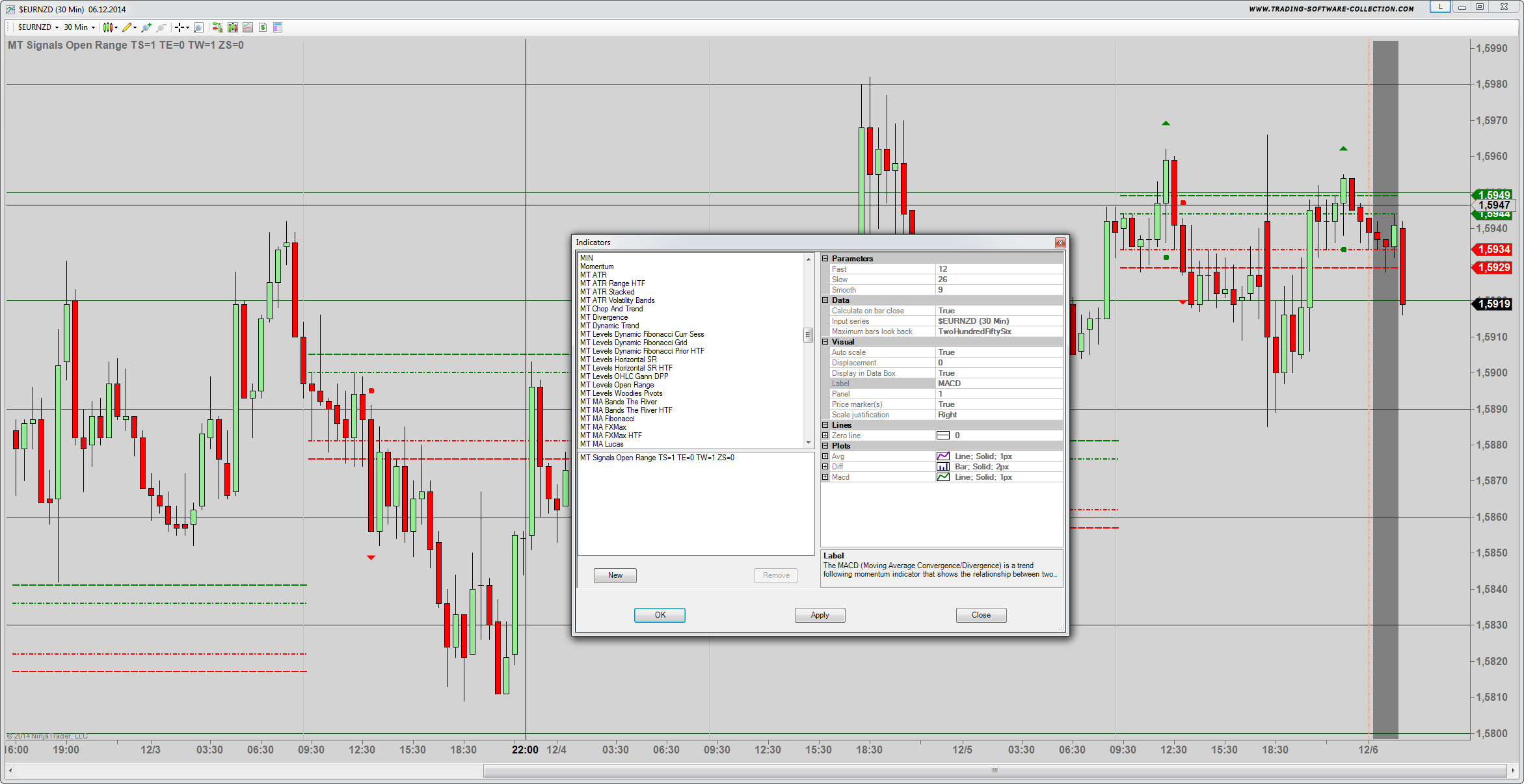Click the Apply button
Viewport: 1524px width, 784px height.
tap(820, 615)
